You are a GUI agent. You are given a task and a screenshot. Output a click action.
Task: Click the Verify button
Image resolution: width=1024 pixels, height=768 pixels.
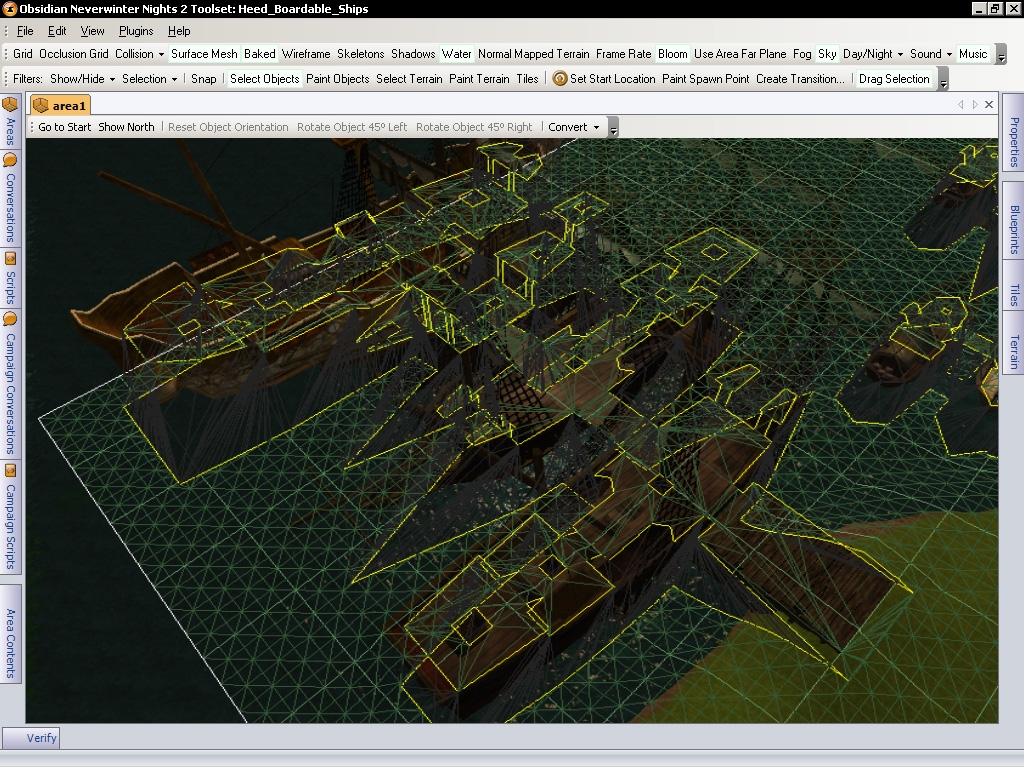(x=41, y=738)
